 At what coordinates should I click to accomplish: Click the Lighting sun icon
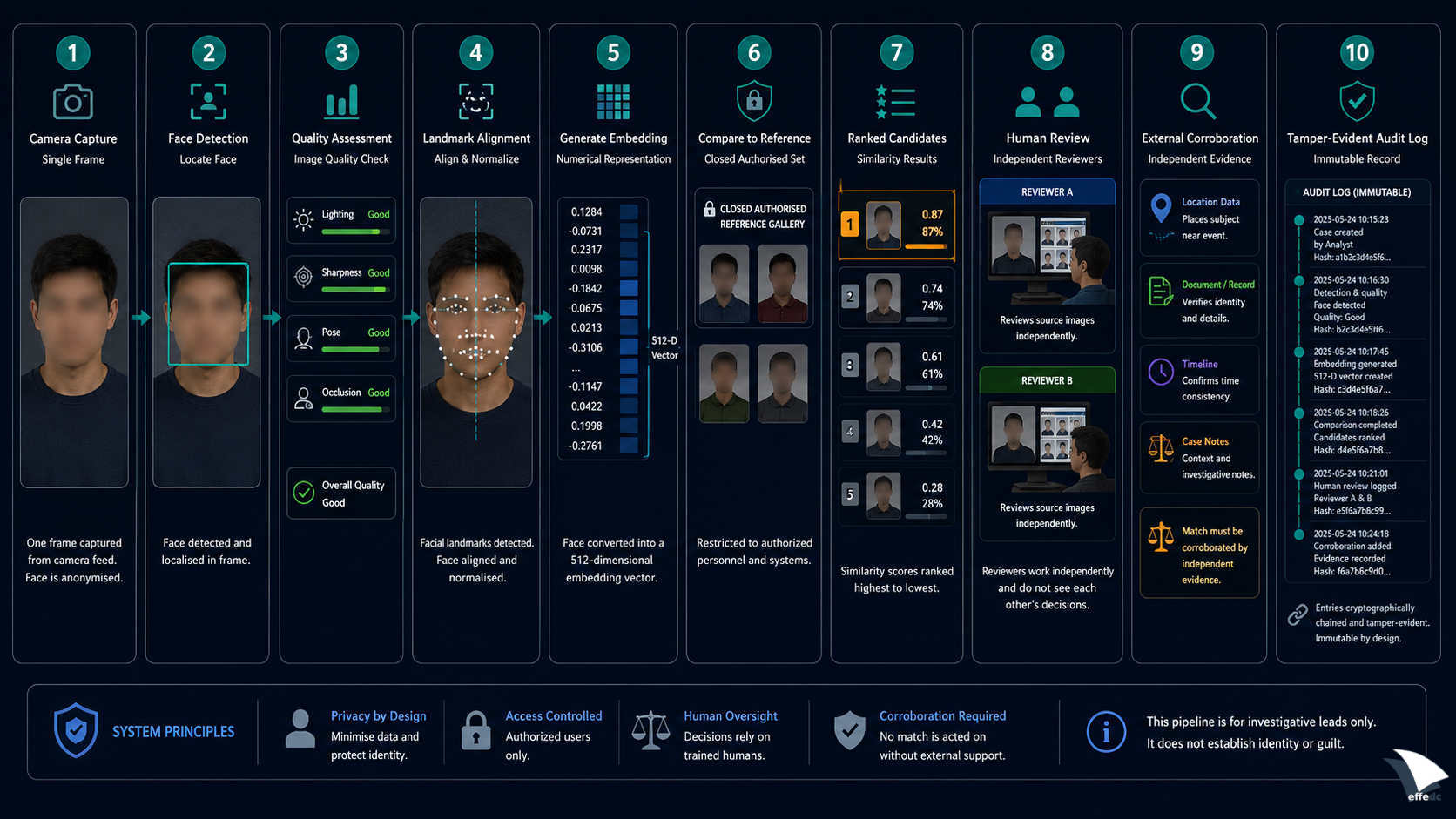[x=303, y=220]
